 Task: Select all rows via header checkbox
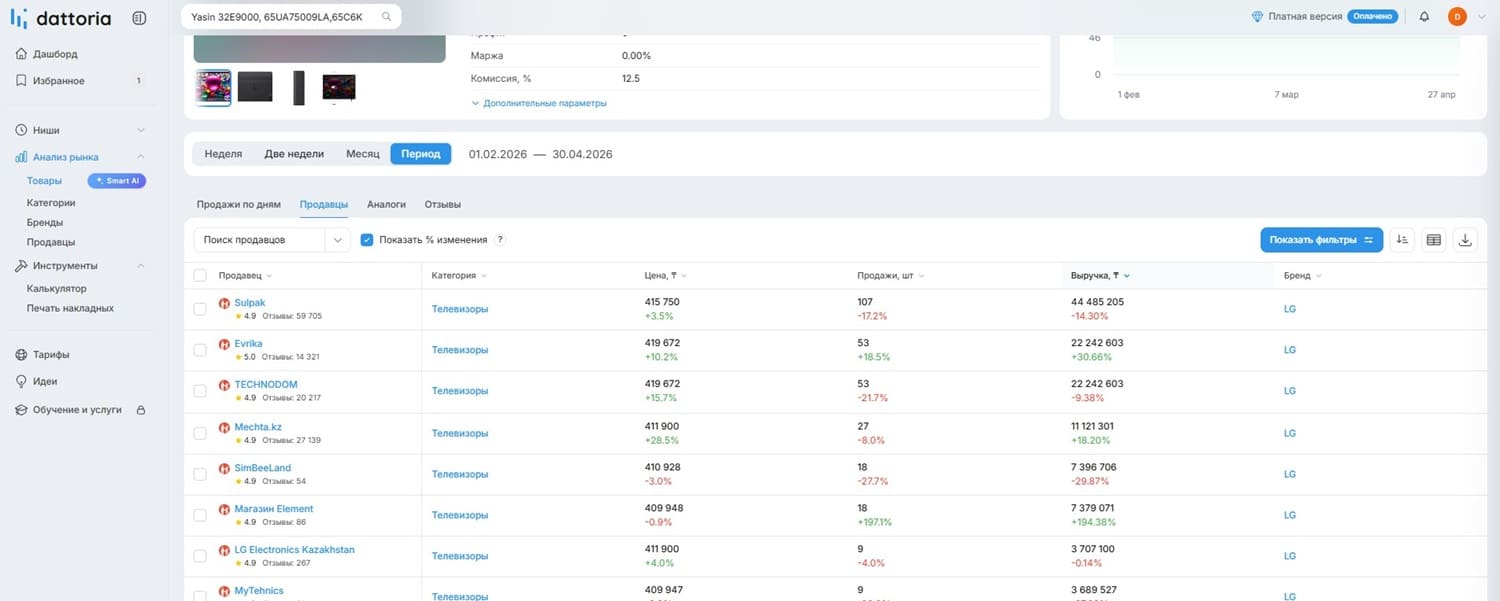(200, 275)
